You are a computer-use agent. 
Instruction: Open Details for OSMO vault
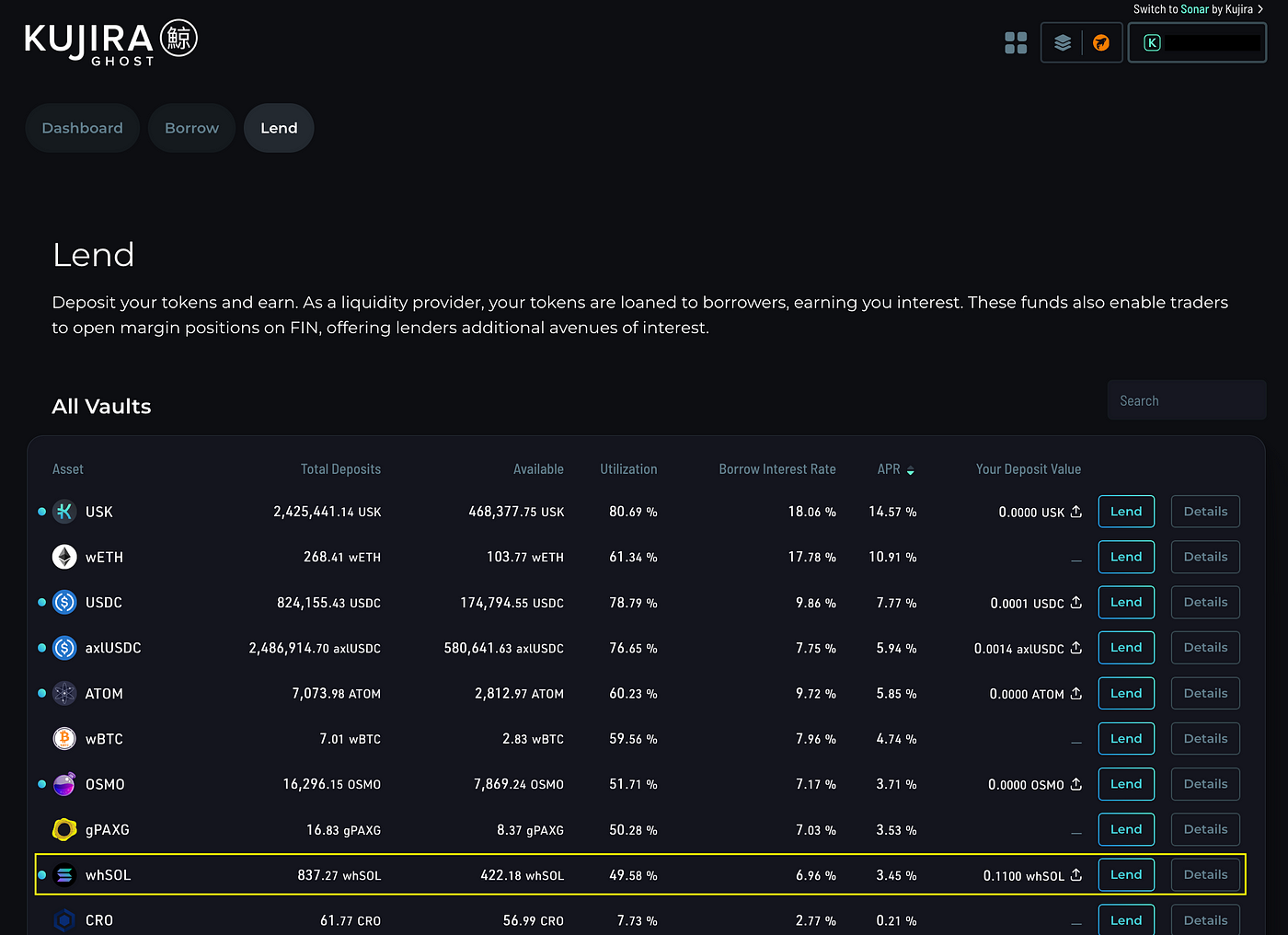click(1205, 784)
